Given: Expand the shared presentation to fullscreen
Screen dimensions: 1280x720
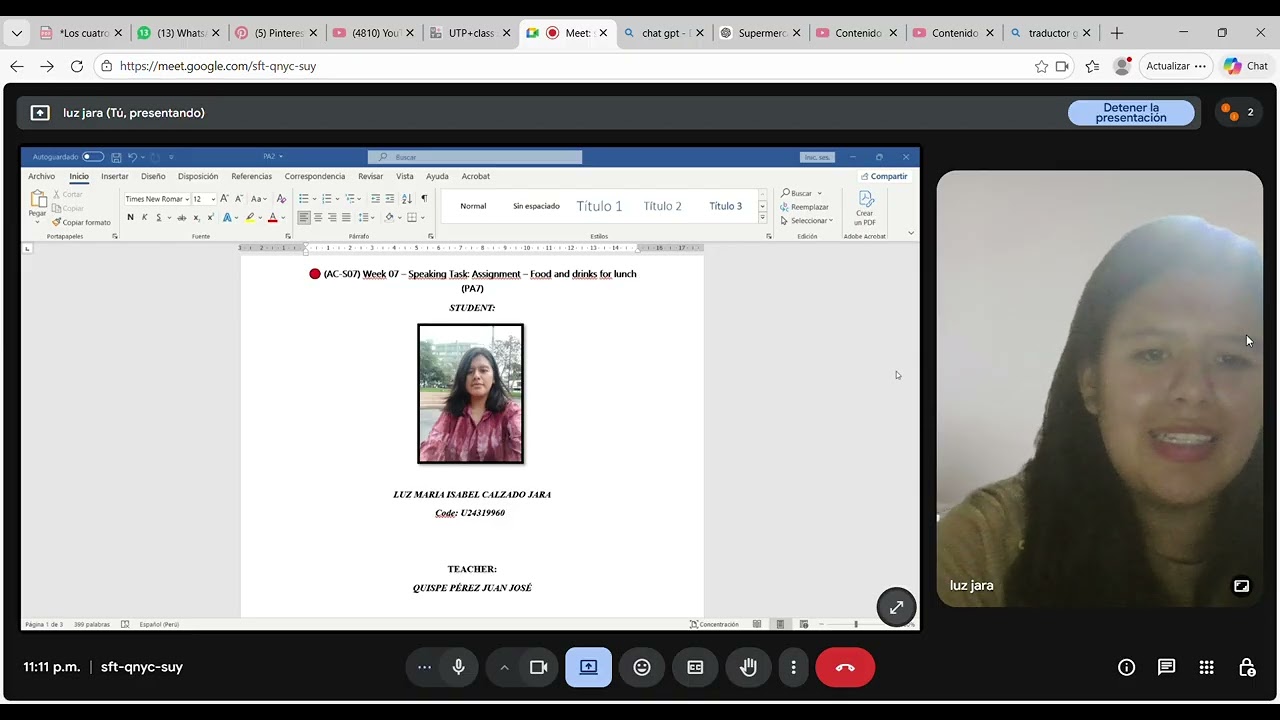Looking at the screenshot, I should tap(896, 607).
